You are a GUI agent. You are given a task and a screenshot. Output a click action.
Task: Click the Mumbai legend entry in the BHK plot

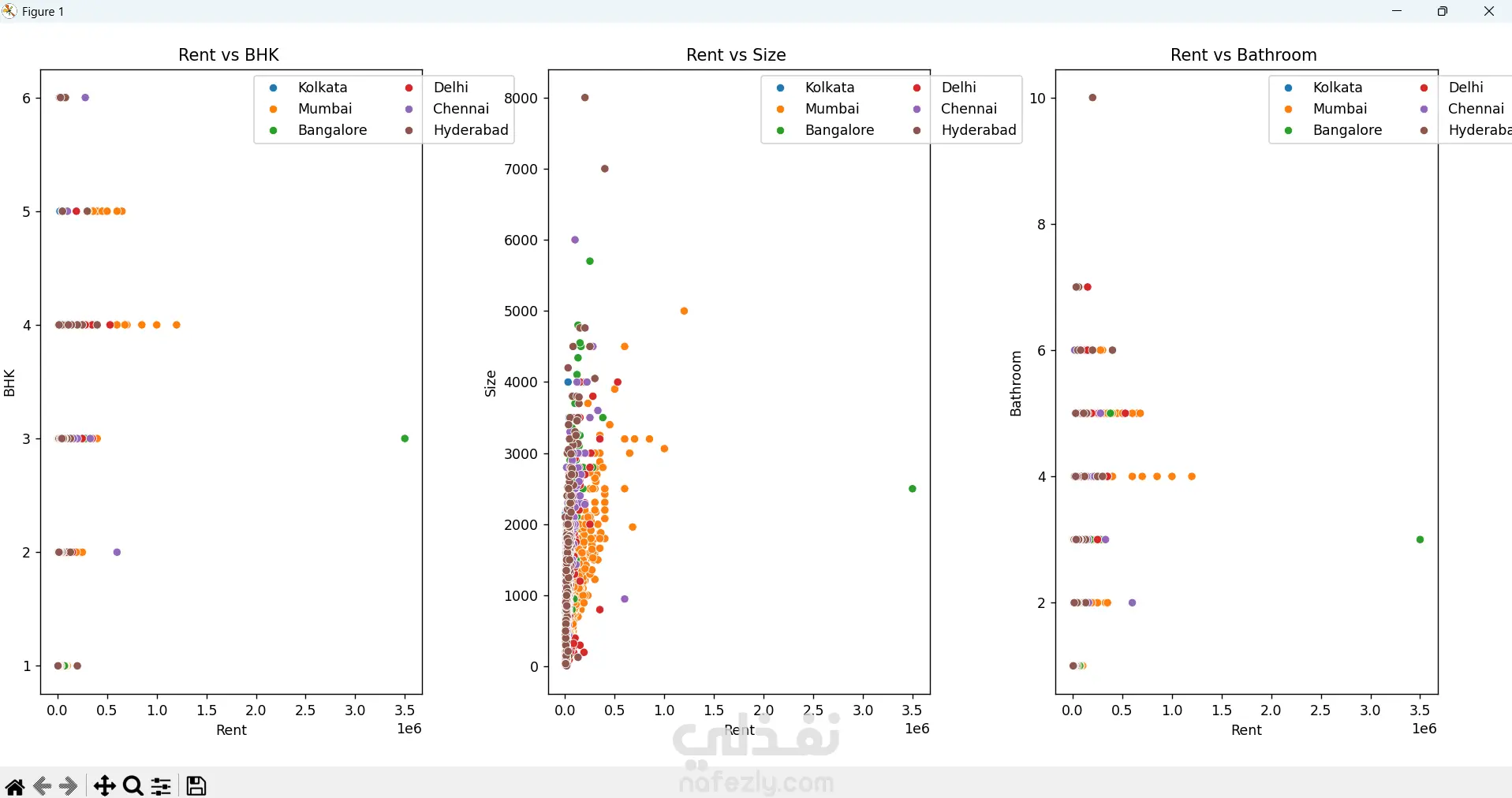311,109
